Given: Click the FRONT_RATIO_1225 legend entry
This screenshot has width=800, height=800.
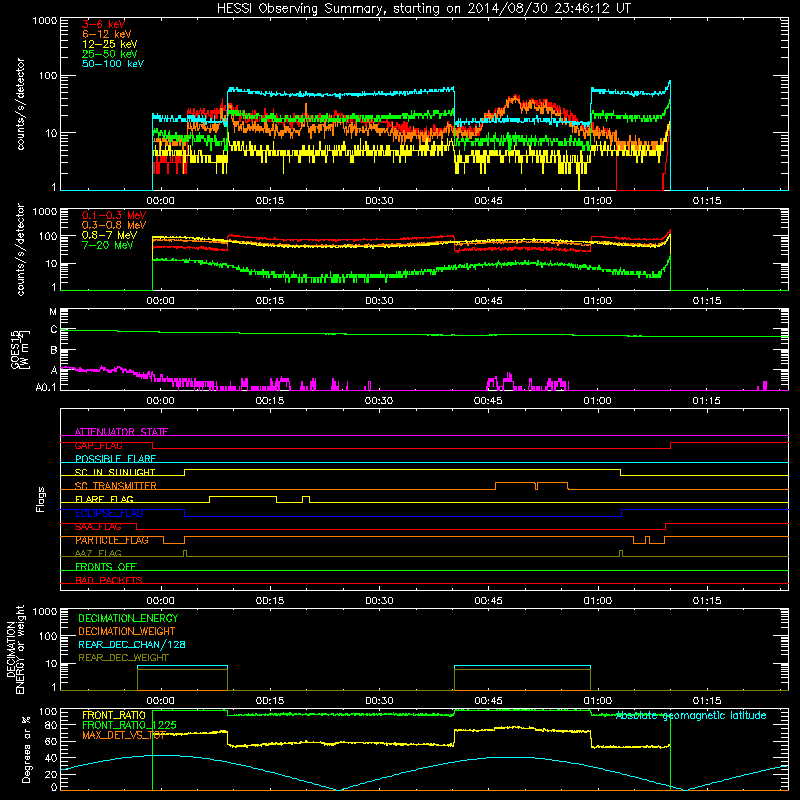Looking at the screenshot, I should click(129, 725).
